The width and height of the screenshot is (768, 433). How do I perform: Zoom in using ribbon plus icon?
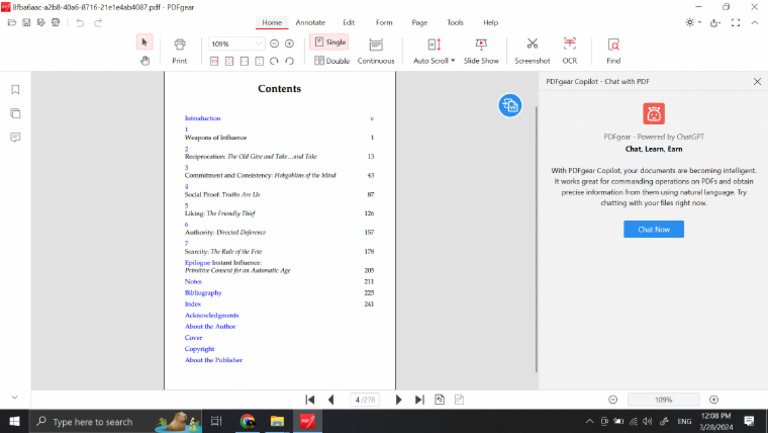pyautogui.click(x=289, y=44)
